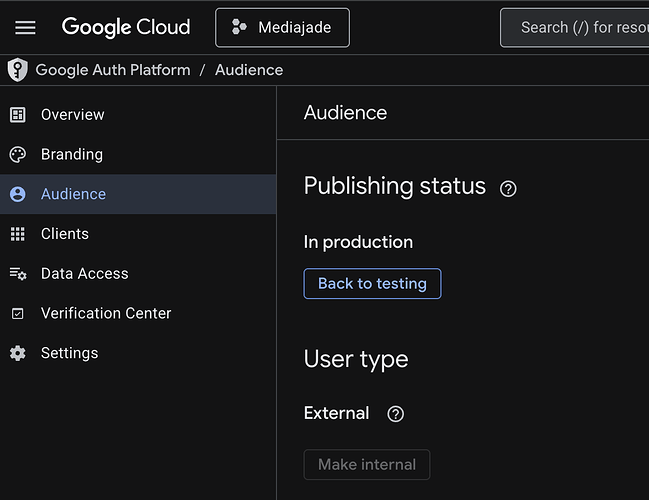Click the Verification Center checkbox icon

(x=18, y=314)
